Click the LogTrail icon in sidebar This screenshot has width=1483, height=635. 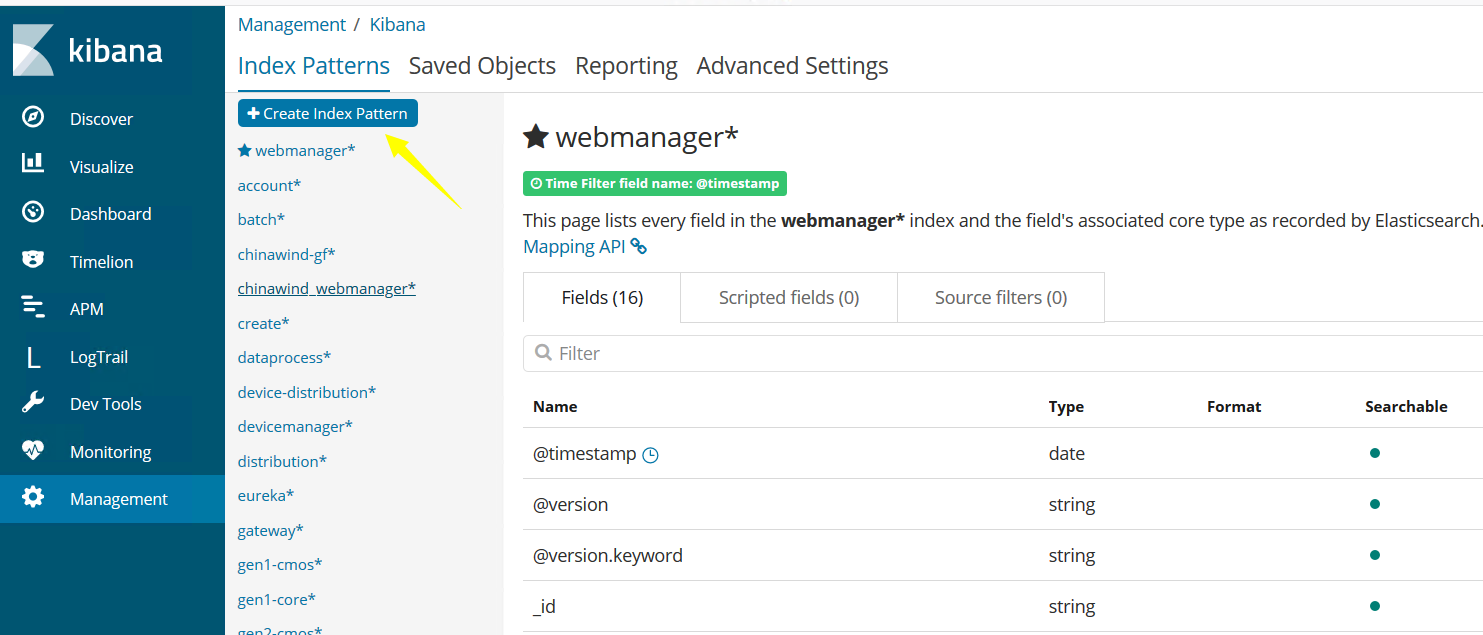pyautogui.click(x=33, y=356)
